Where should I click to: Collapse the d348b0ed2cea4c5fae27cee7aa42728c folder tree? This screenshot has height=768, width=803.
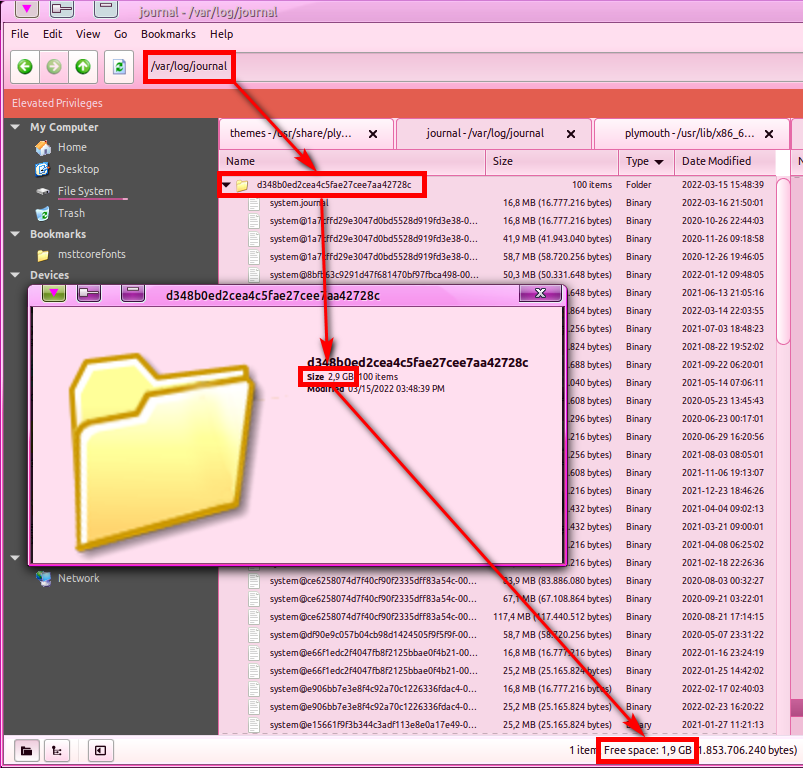point(226,185)
